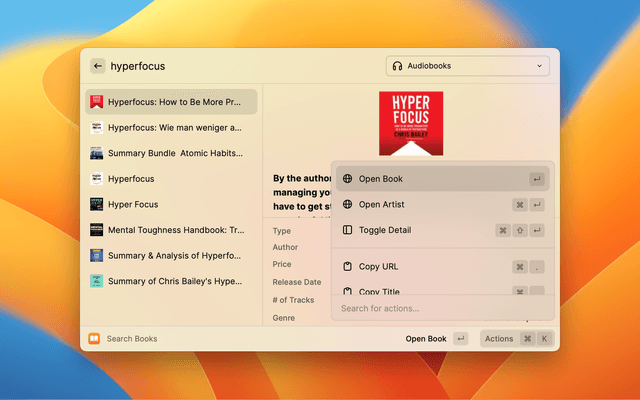Click Summary Bundle Atomic Habits cover icon
The width and height of the screenshot is (640, 400).
coord(96,153)
